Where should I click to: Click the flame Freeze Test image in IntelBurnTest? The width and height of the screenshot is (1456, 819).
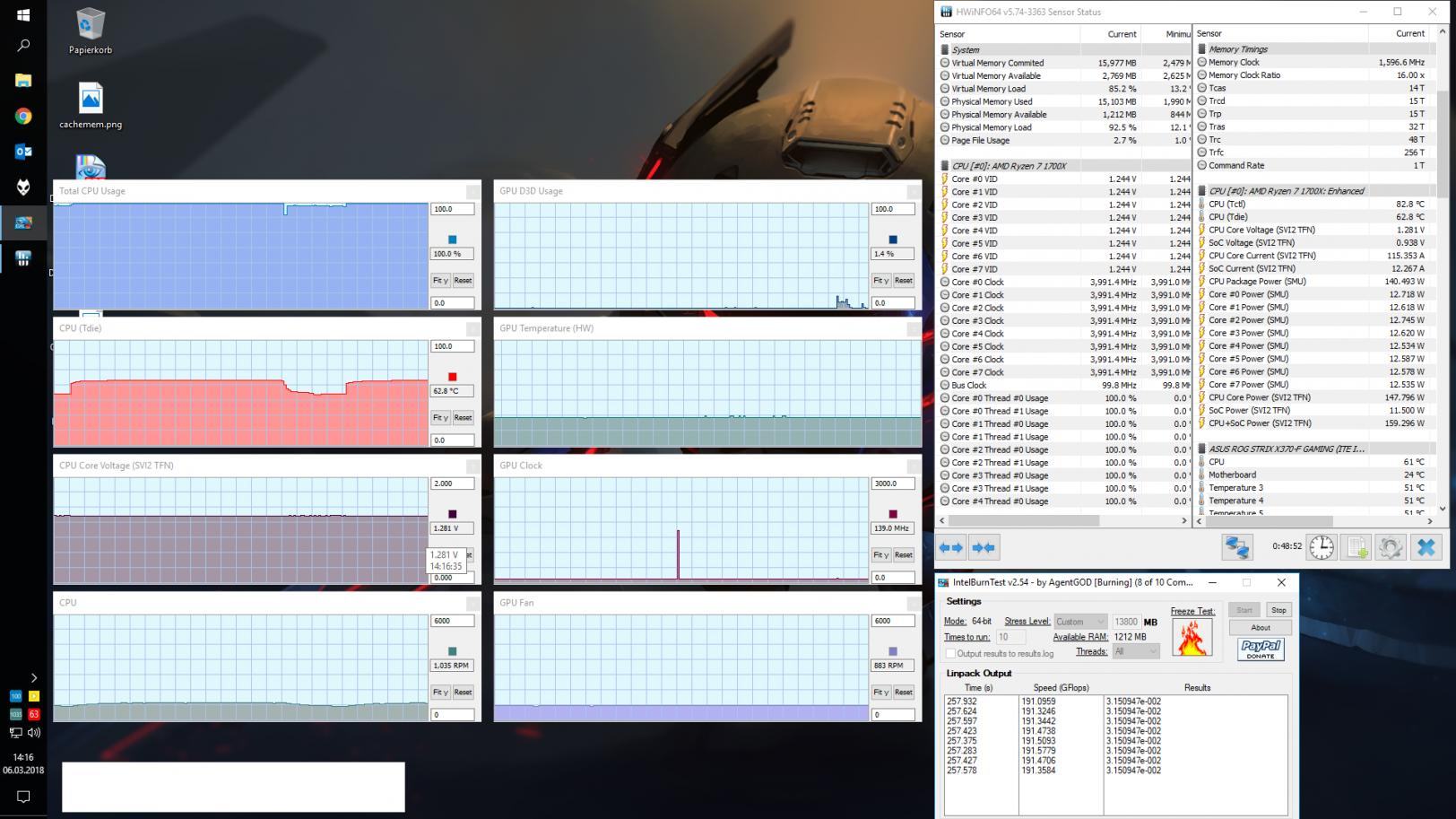pyautogui.click(x=1192, y=638)
